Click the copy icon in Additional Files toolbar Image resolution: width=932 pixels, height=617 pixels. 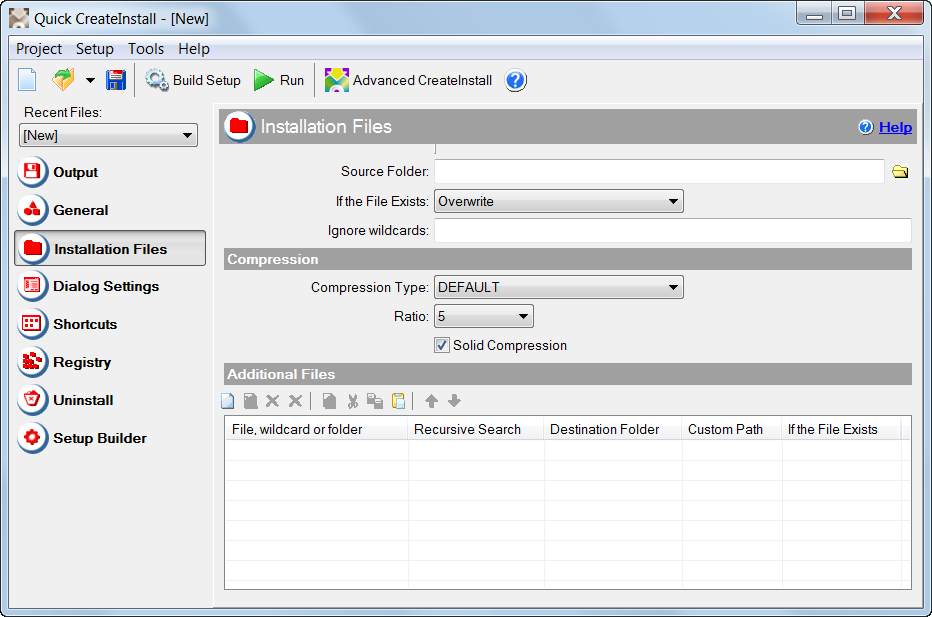click(x=374, y=401)
